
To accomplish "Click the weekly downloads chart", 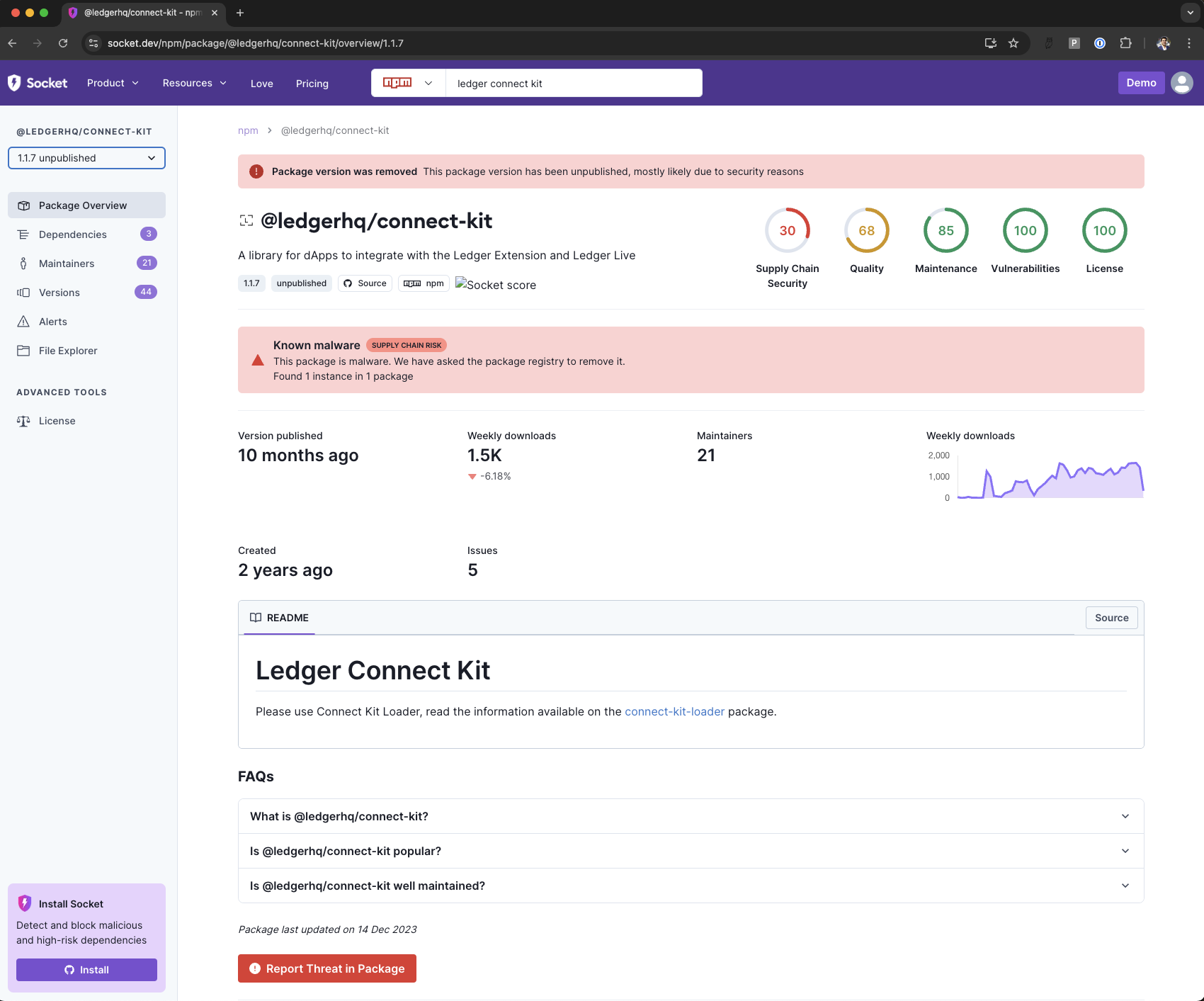I will 1050,478.
